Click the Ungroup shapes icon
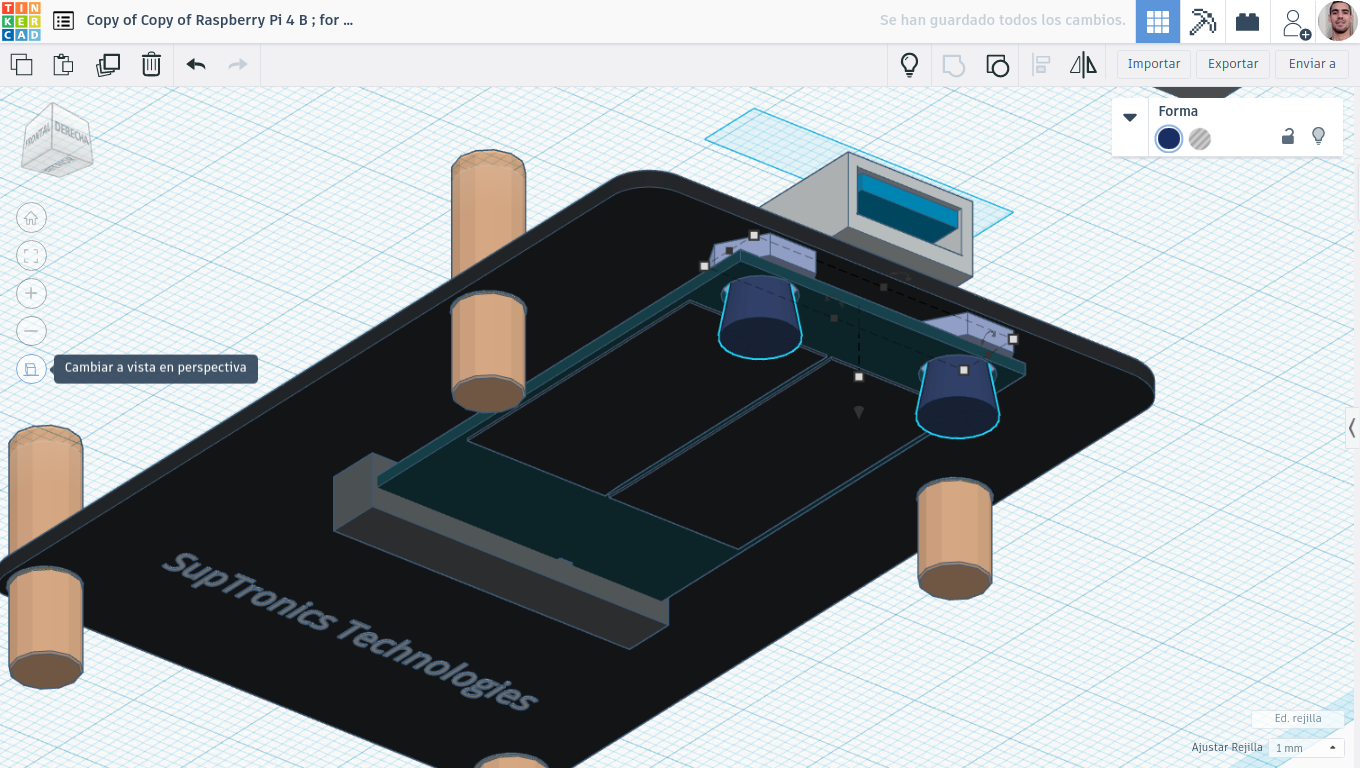The height and width of the screenshot is (768, 1360). pyautogui.click(x=997, y=65)
